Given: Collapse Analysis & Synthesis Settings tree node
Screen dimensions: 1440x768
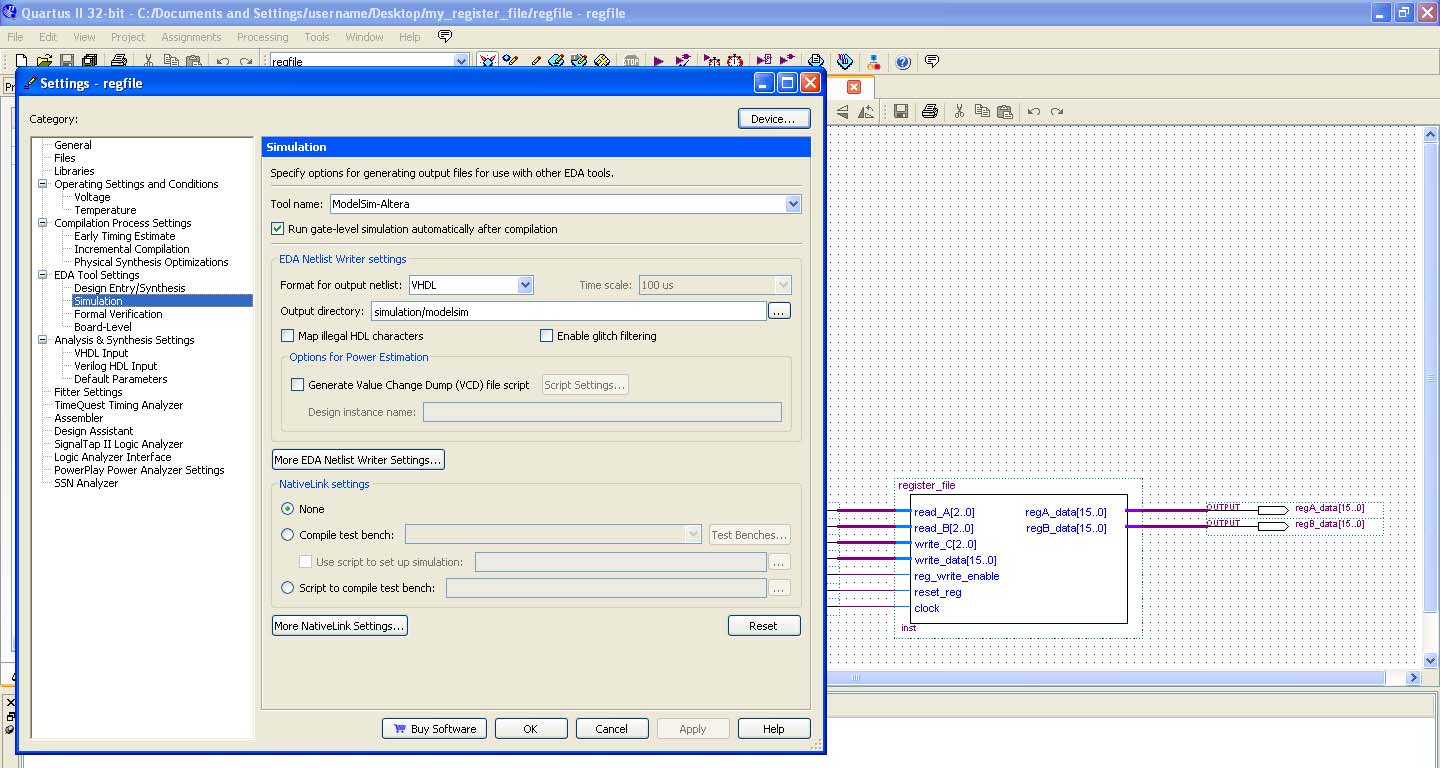Looking at the screenshot, I should point(43,340).
